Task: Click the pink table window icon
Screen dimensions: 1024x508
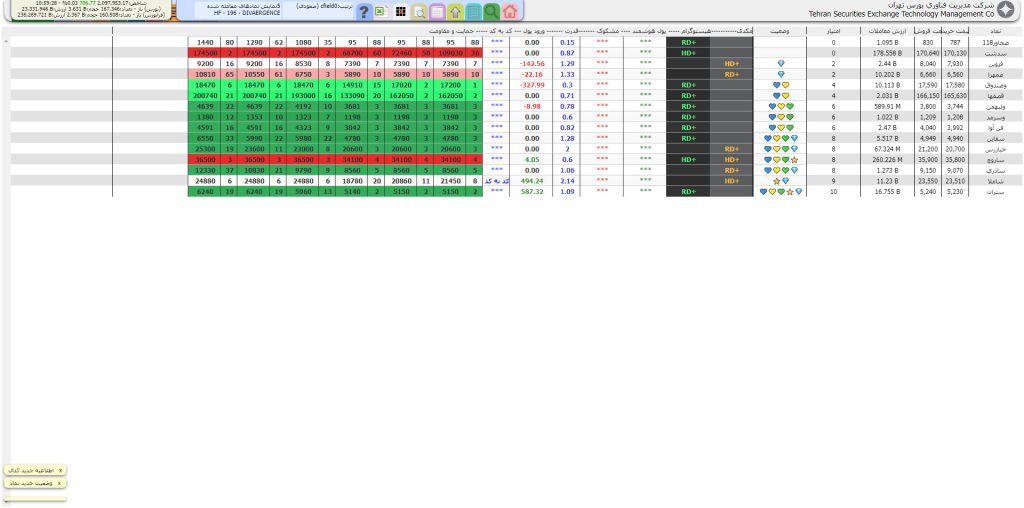Action: [437, 11]
